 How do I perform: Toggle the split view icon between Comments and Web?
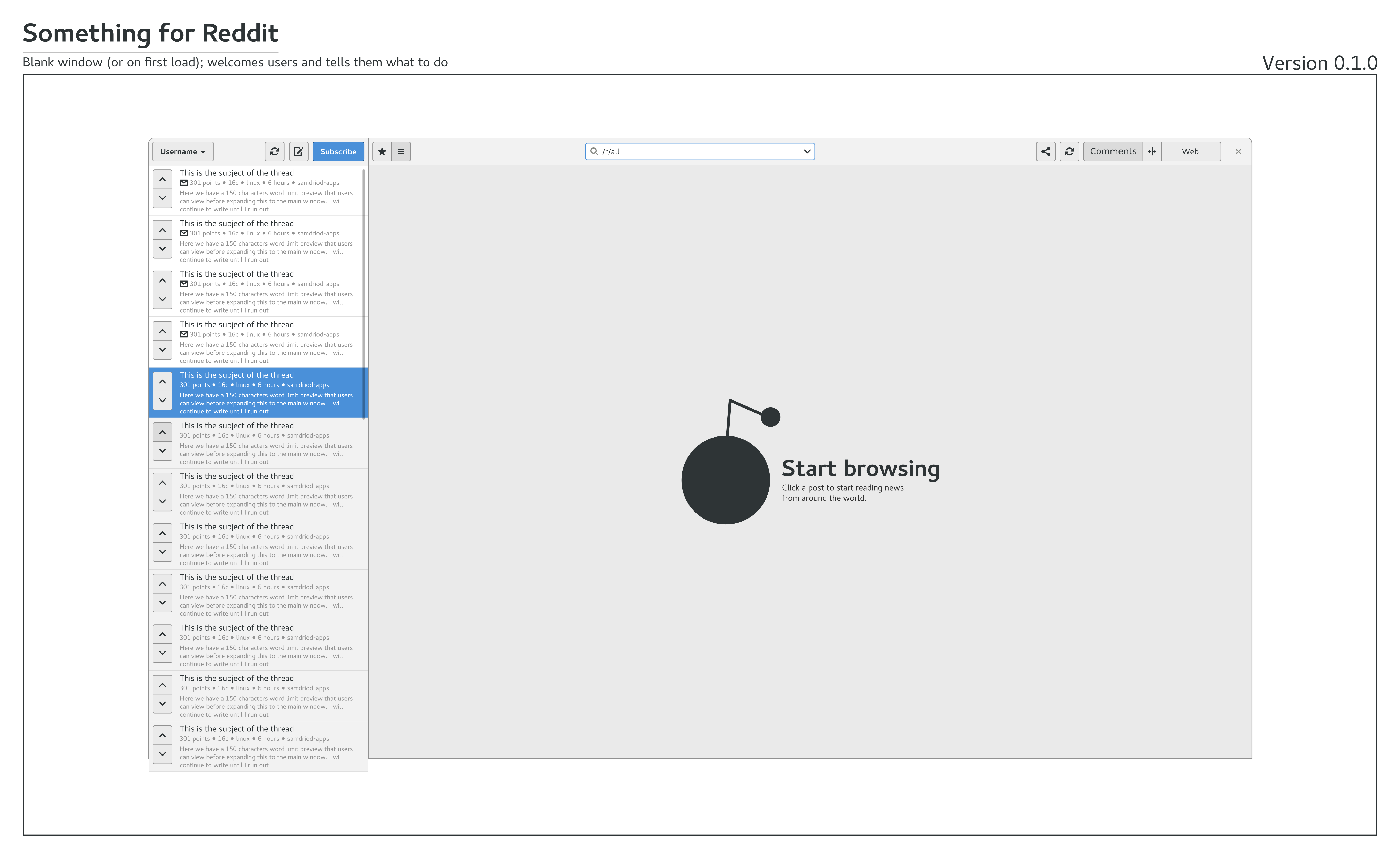click(1152, 152)
